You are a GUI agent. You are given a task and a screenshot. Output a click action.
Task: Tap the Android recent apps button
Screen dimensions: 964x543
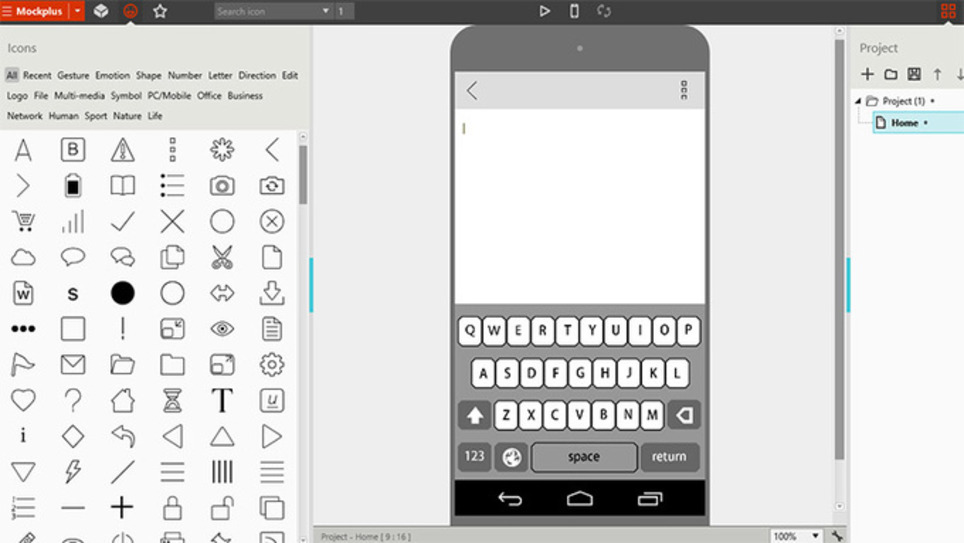click(650, 499)
